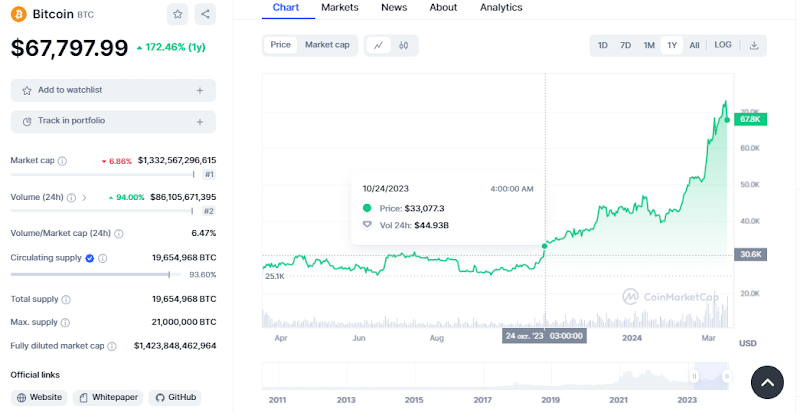Click the verified badge beside Circulating supply
The width and height of the screenshot is (800, 413).
[x=90, y=258]
